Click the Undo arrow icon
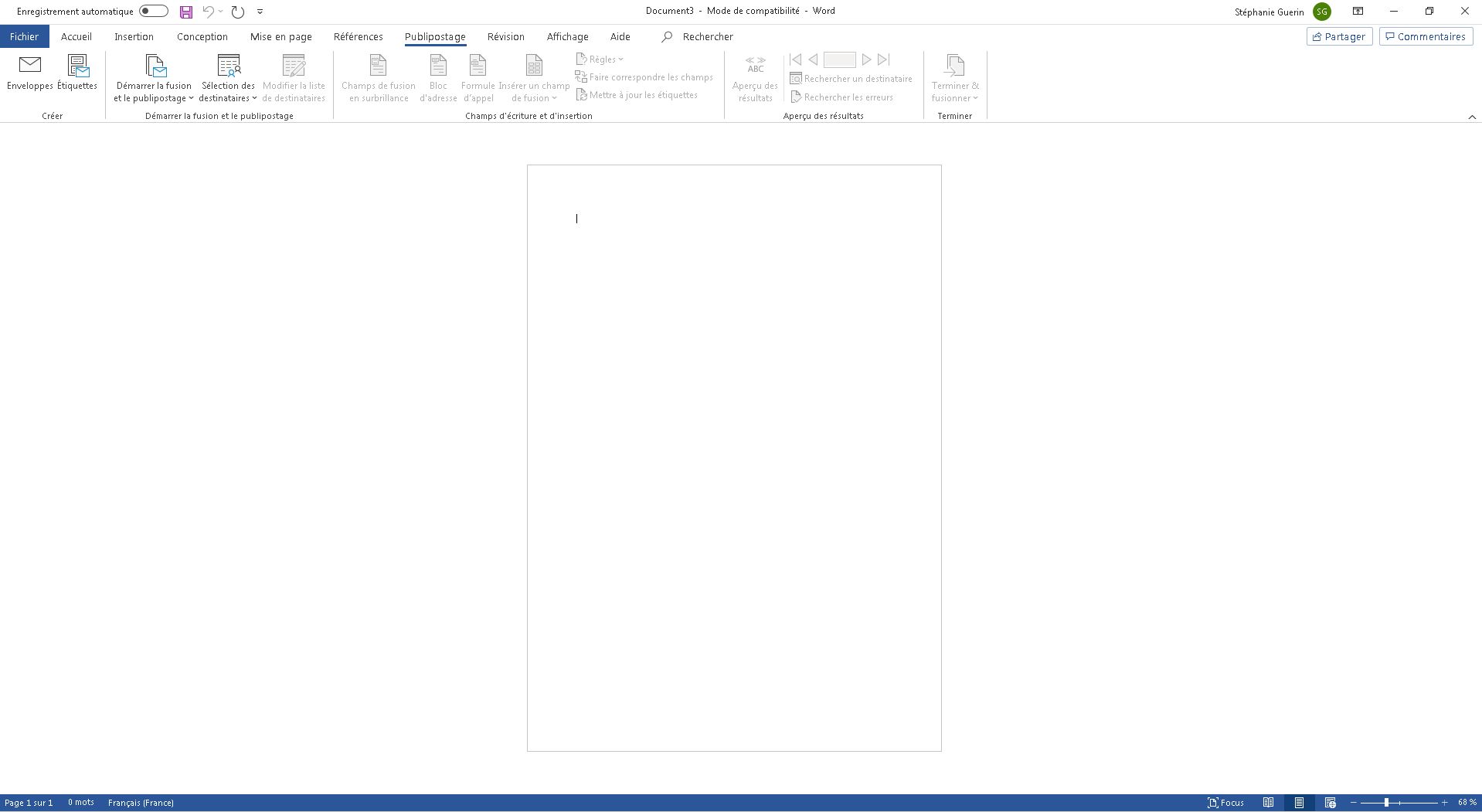The width and height of the screenshot is (1482, 812). pyautogui.click(x=208, y=12)
